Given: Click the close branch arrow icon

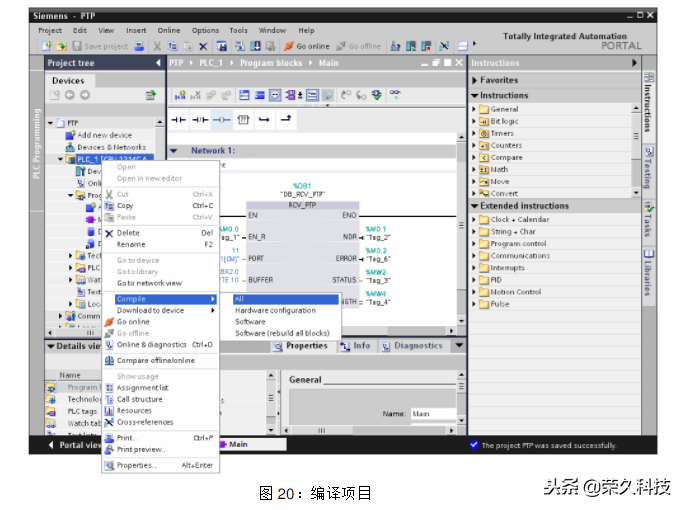Looking at the screenshot, I should [286, 118].
